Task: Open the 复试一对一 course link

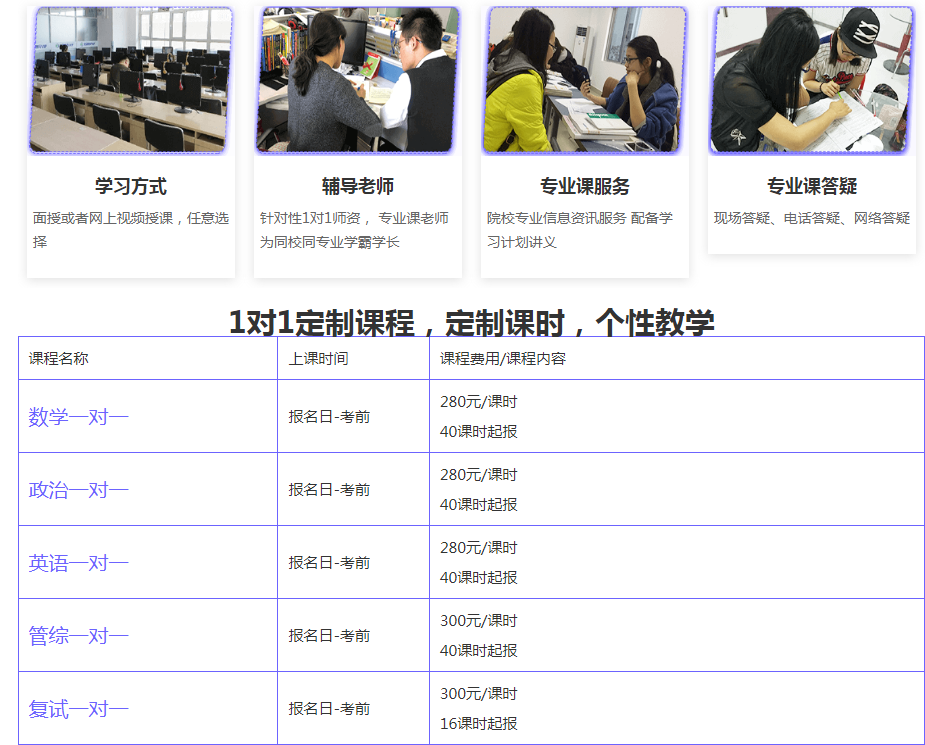Action: (79, 709)
